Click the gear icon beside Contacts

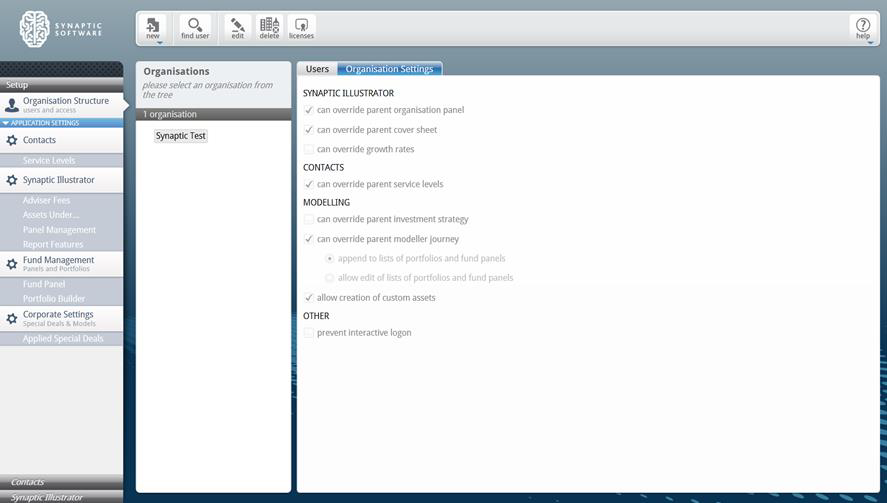click(x=11, y=140)
